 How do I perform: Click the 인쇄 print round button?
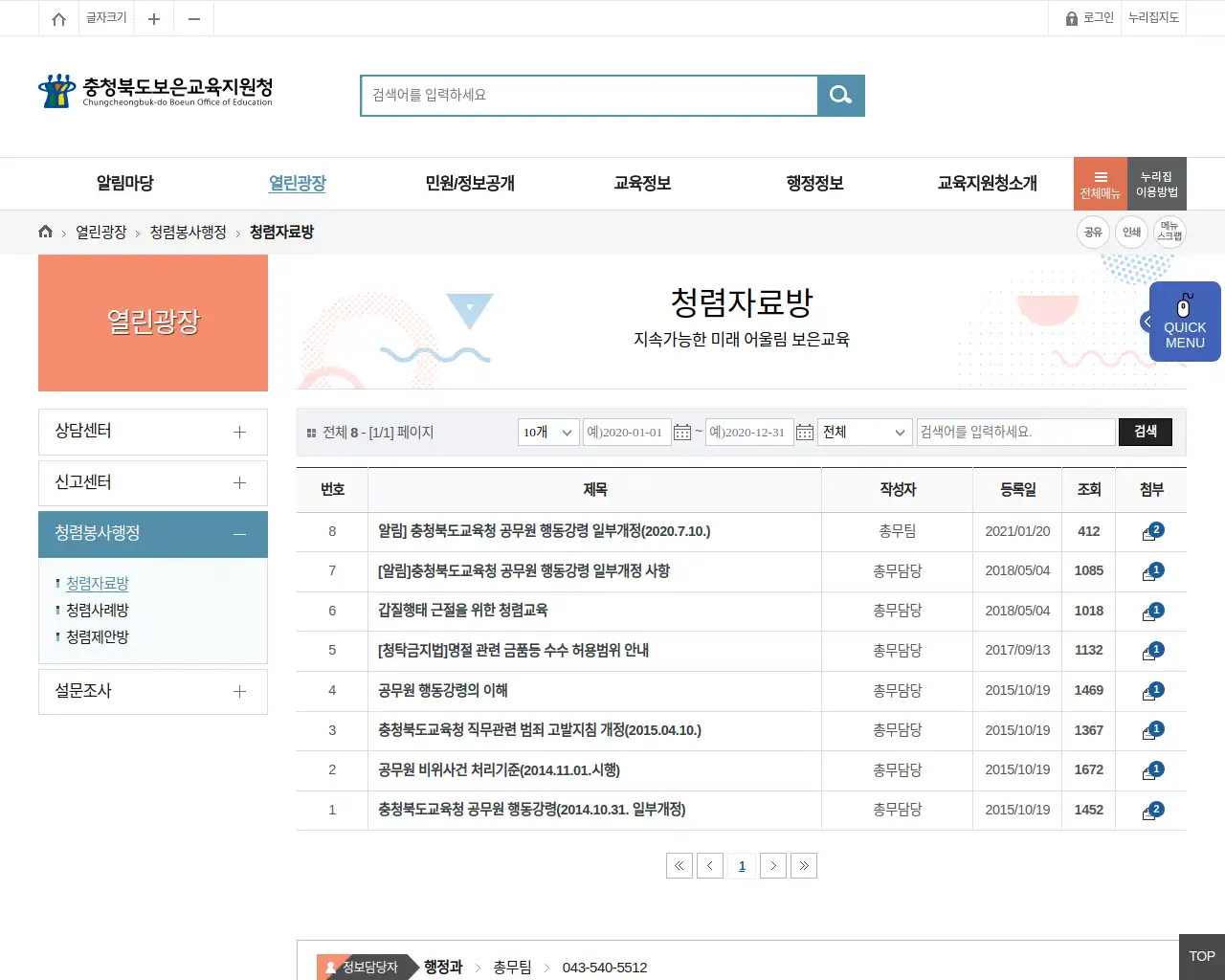click(x=1131, y=232)
